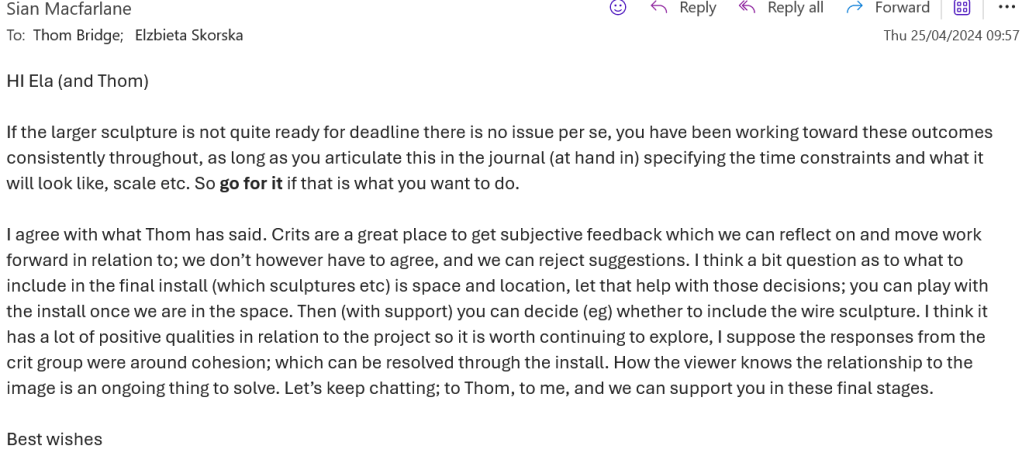Screen dimensions: 1022x456
Task: Click the "To:" recipients label
Action: 16,35
